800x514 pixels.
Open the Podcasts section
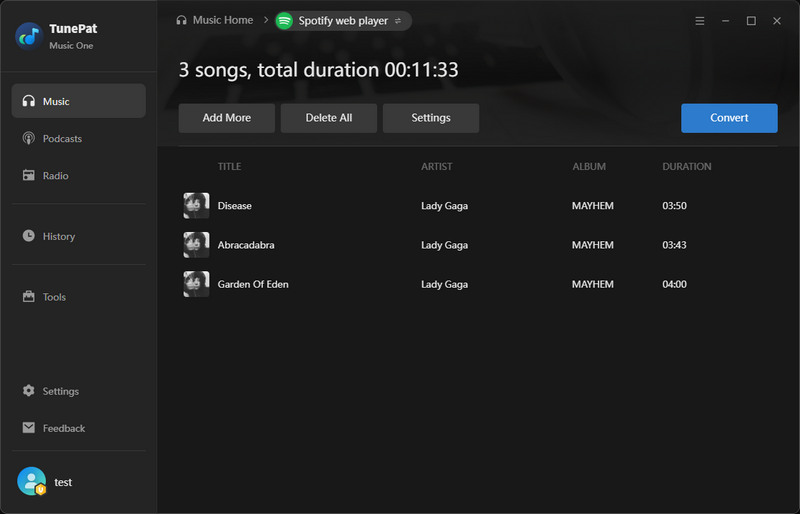[79, 138]
